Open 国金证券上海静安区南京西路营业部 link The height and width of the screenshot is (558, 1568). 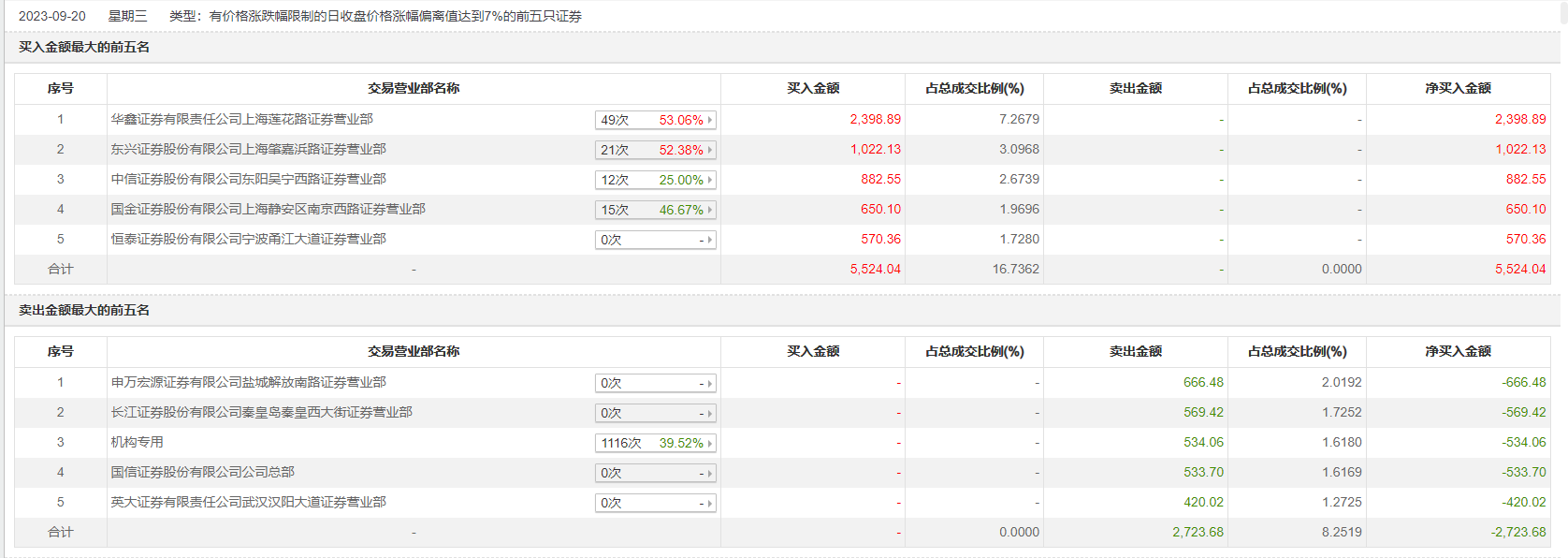[x=268, y=209]
